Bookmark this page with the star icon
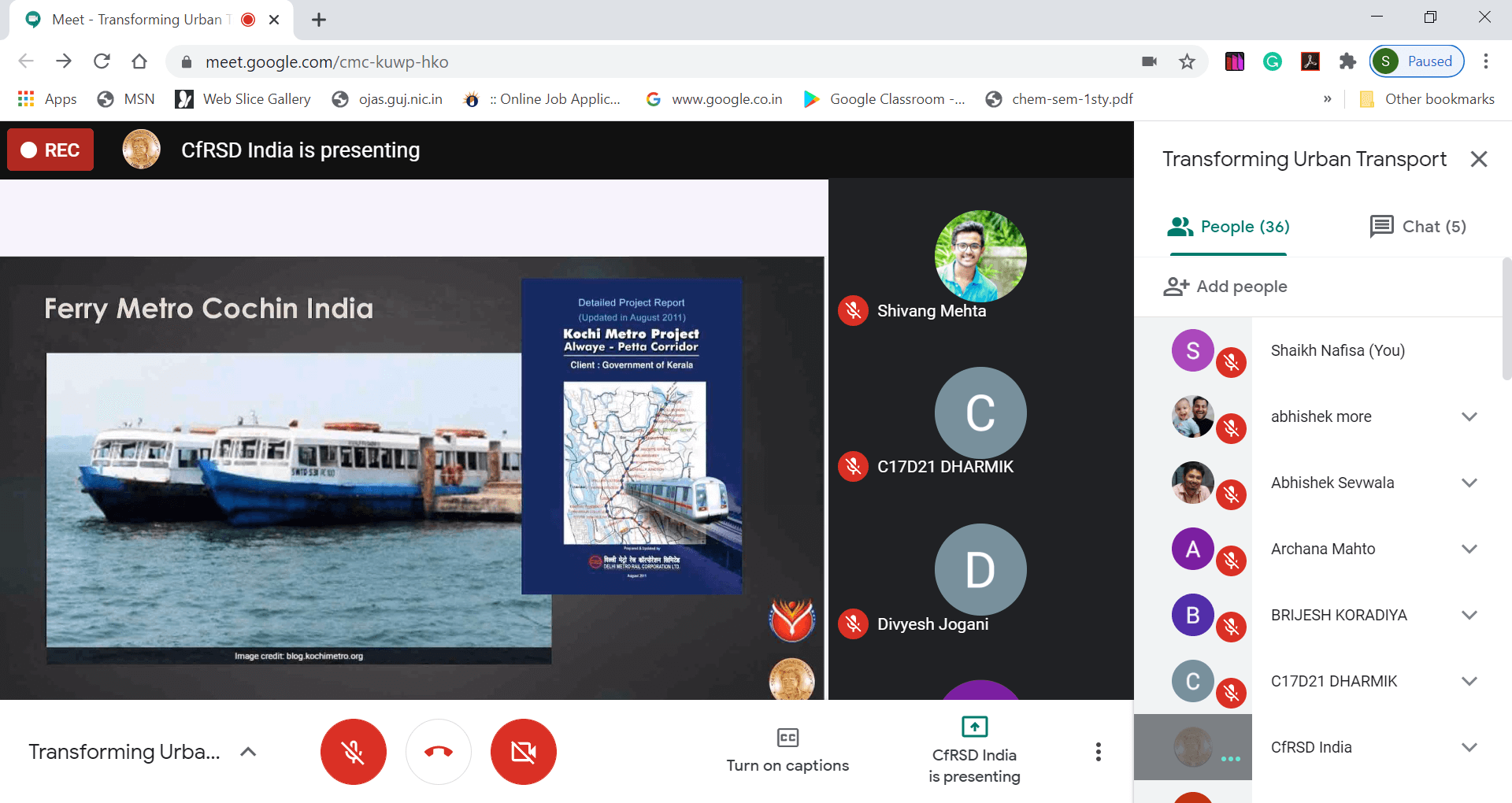The height and width of the screenshot is (803, 1512). (x=1187, y=61)
